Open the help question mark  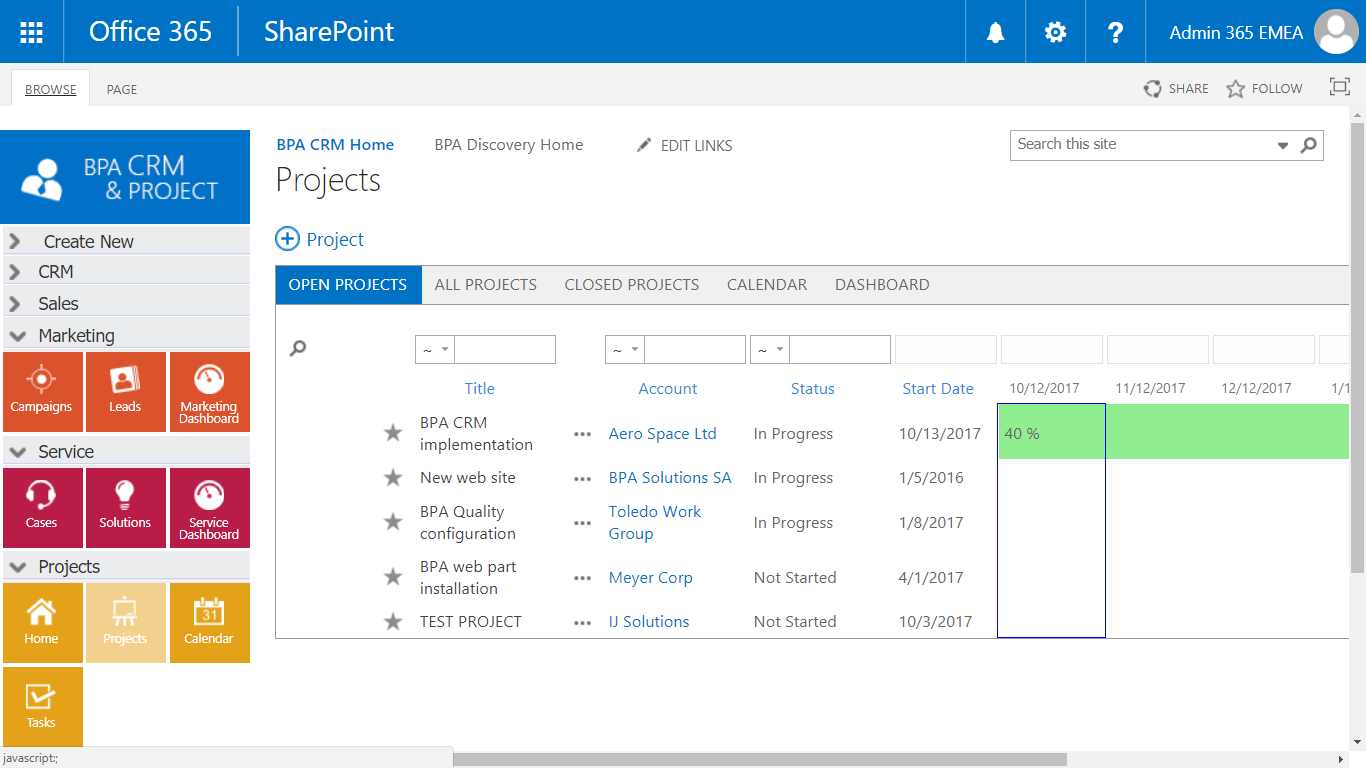coord(1116,32)
